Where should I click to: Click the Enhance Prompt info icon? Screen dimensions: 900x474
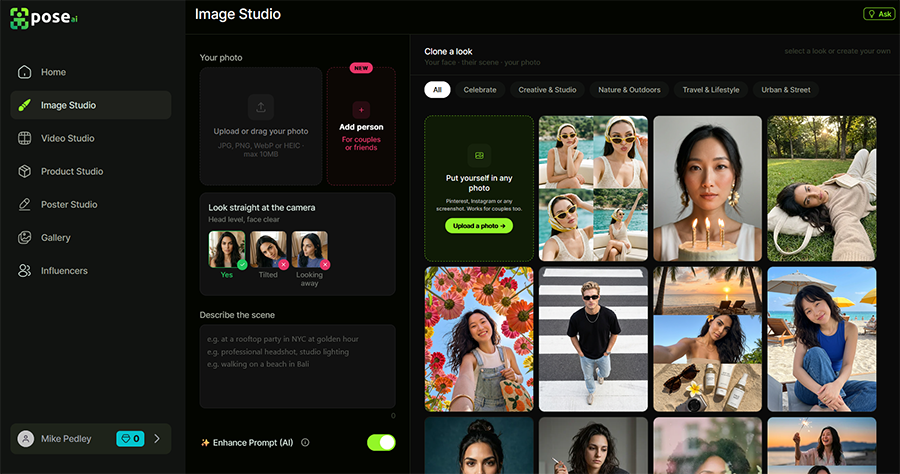305,442
